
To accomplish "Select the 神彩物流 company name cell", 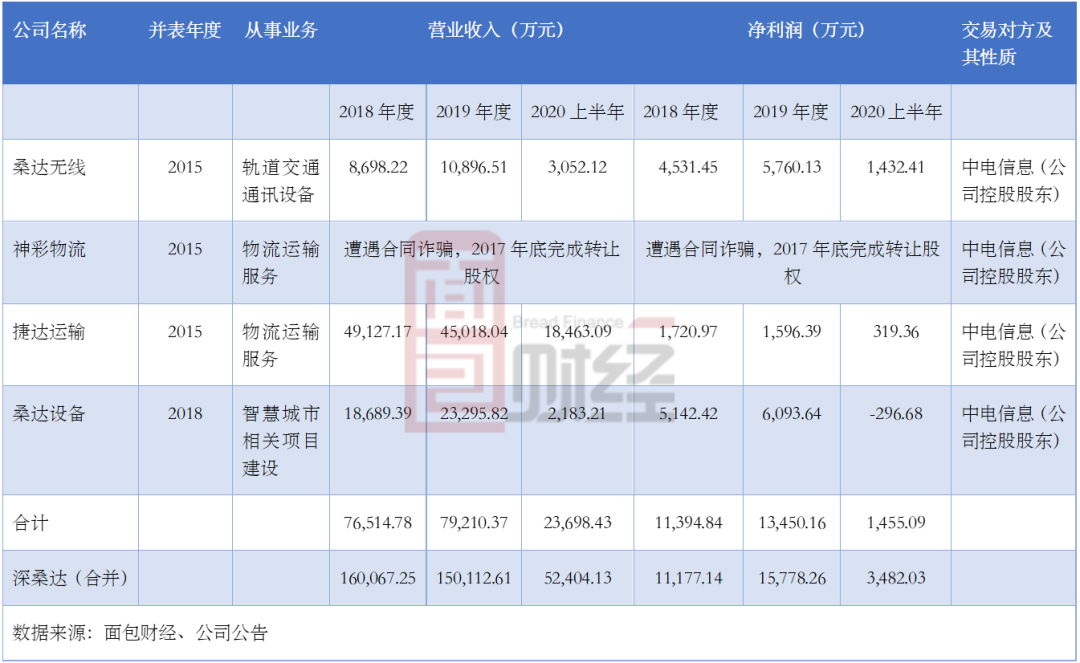I will click(49, 249).
